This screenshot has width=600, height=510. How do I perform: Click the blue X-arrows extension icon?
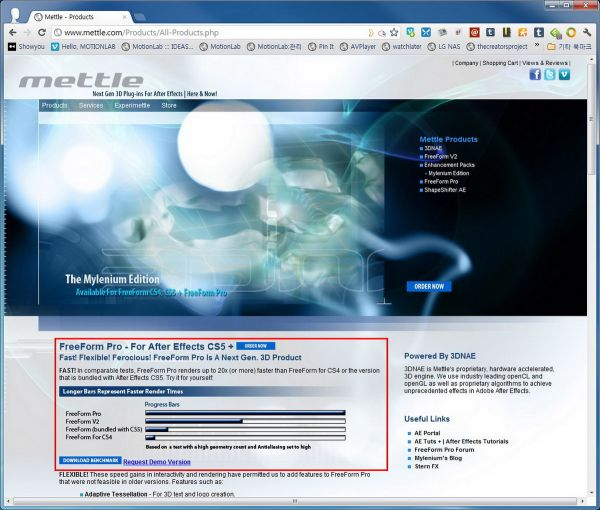click(x=426, y=33)
